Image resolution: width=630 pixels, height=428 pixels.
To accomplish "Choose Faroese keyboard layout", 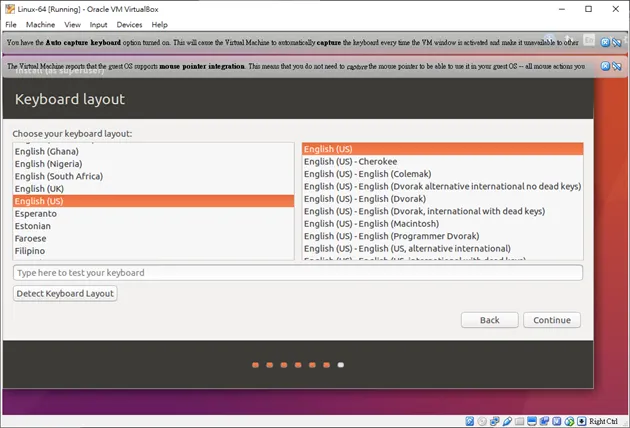I will (153, 239).
